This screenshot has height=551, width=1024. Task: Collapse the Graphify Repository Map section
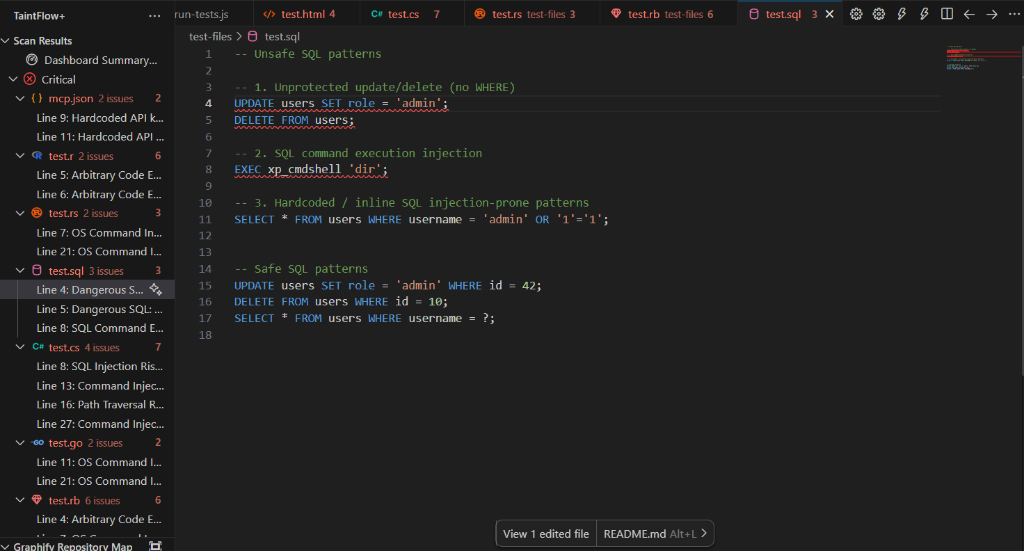point(5,546)
